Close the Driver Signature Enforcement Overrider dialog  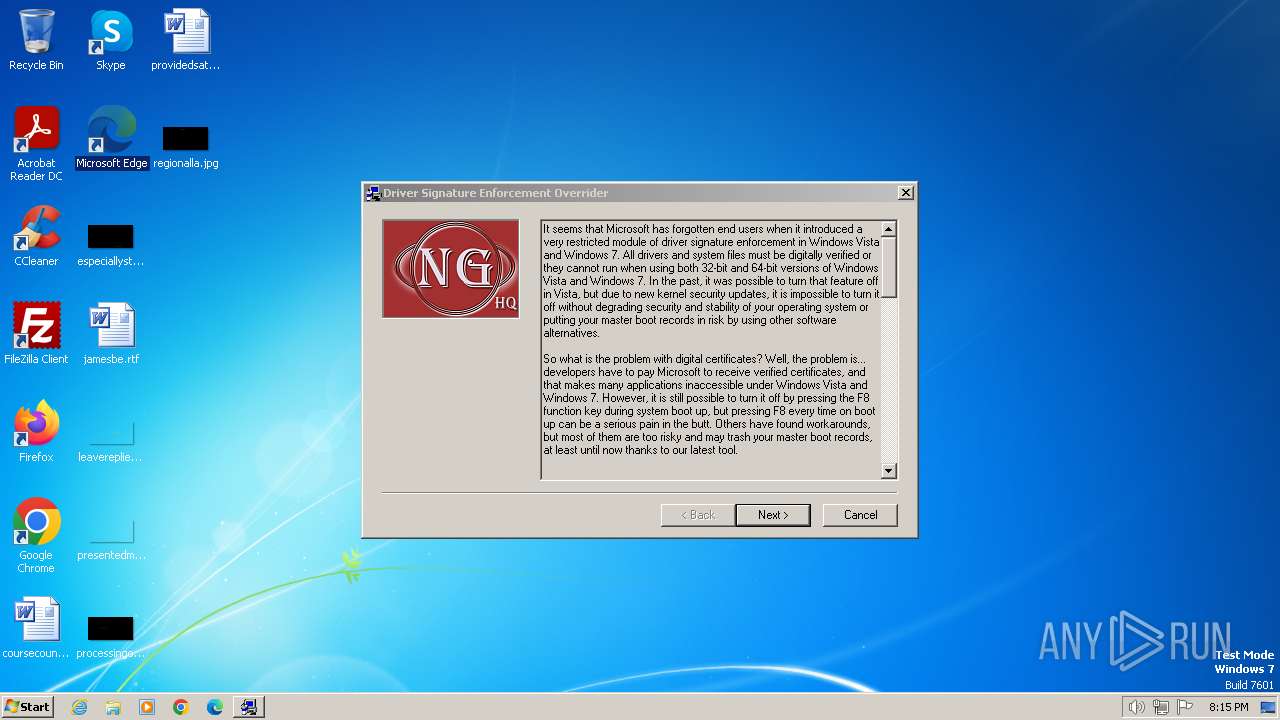pos(905,193)
